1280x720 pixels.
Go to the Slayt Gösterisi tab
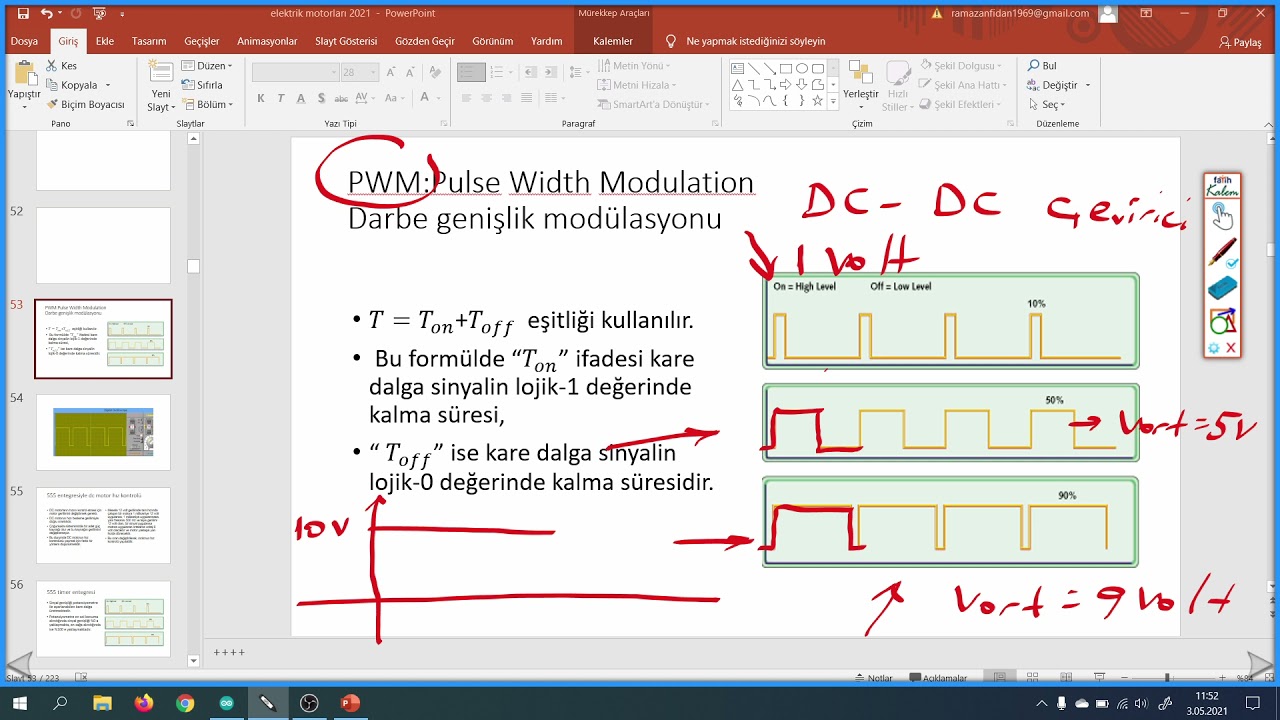[346, 41]
